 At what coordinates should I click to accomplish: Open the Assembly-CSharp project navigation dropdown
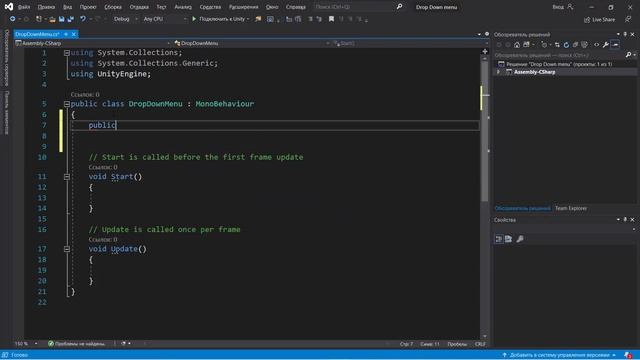[93, 43]
